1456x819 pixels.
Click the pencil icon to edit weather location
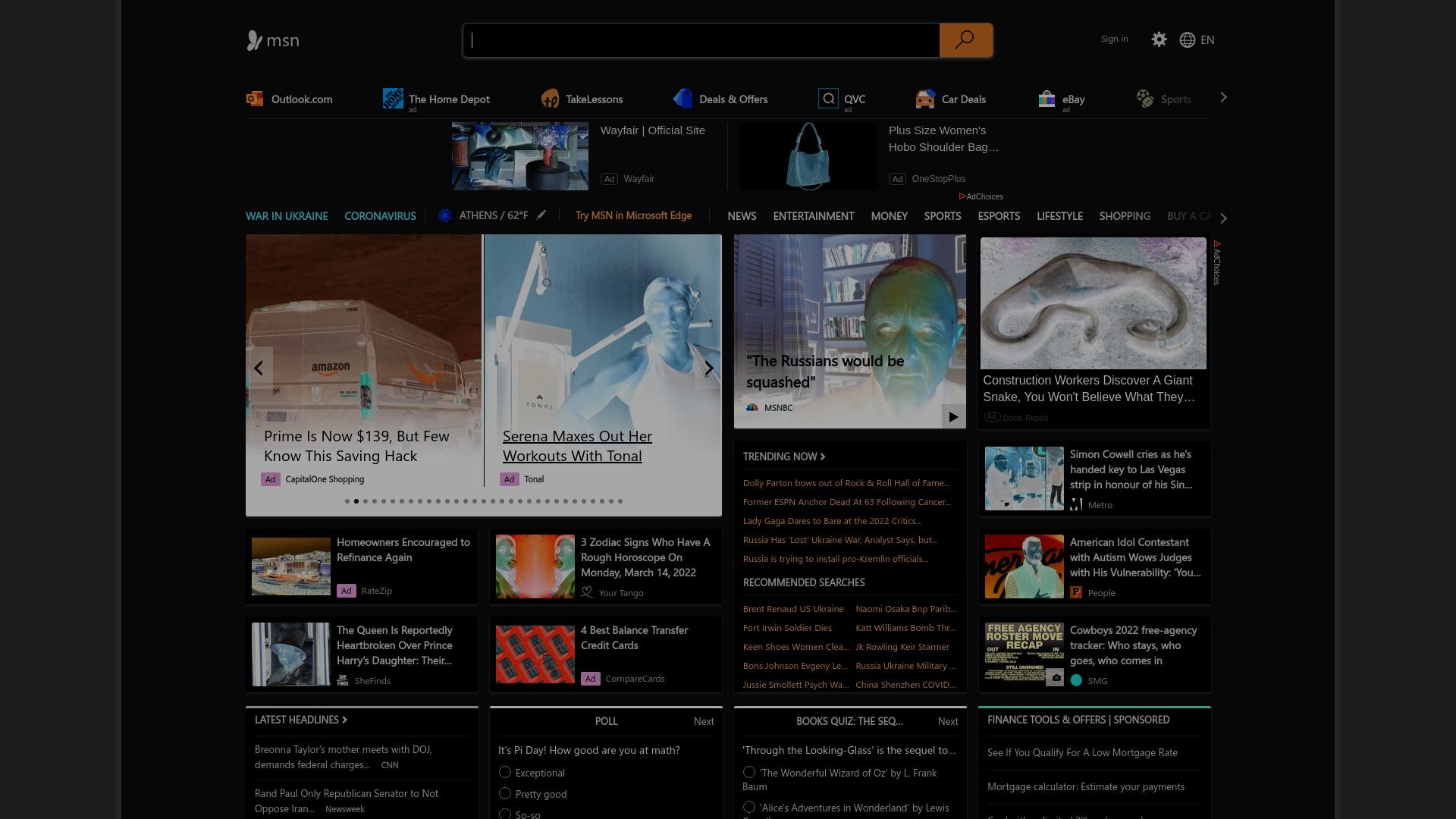541,215
